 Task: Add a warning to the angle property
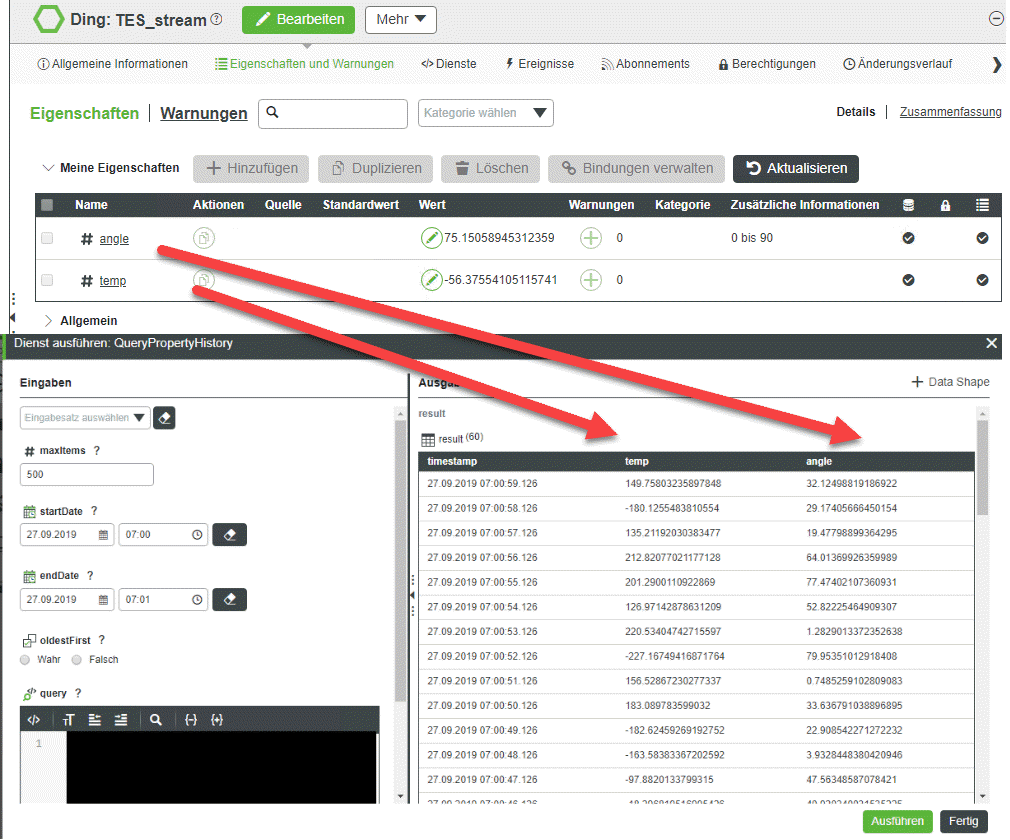(x=590, y=238)
